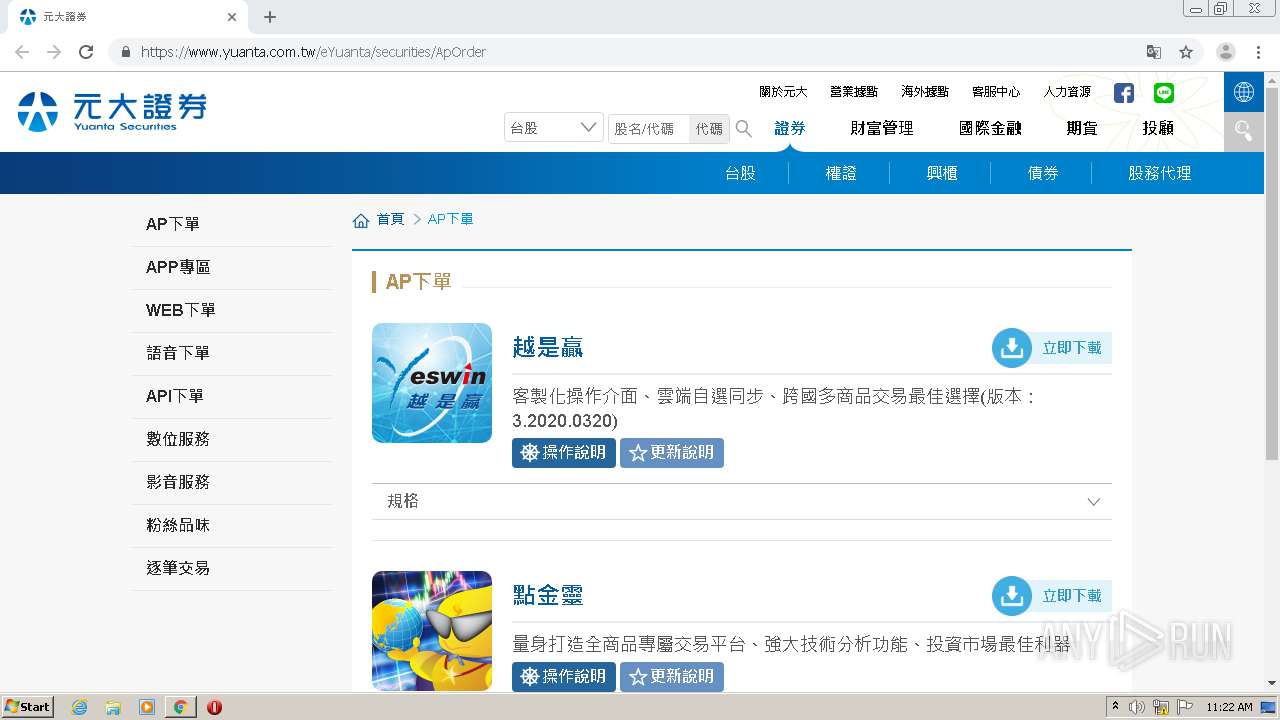Download 越是贏 with 立即下載 button
The image size is (1280, 720).
1051,348
